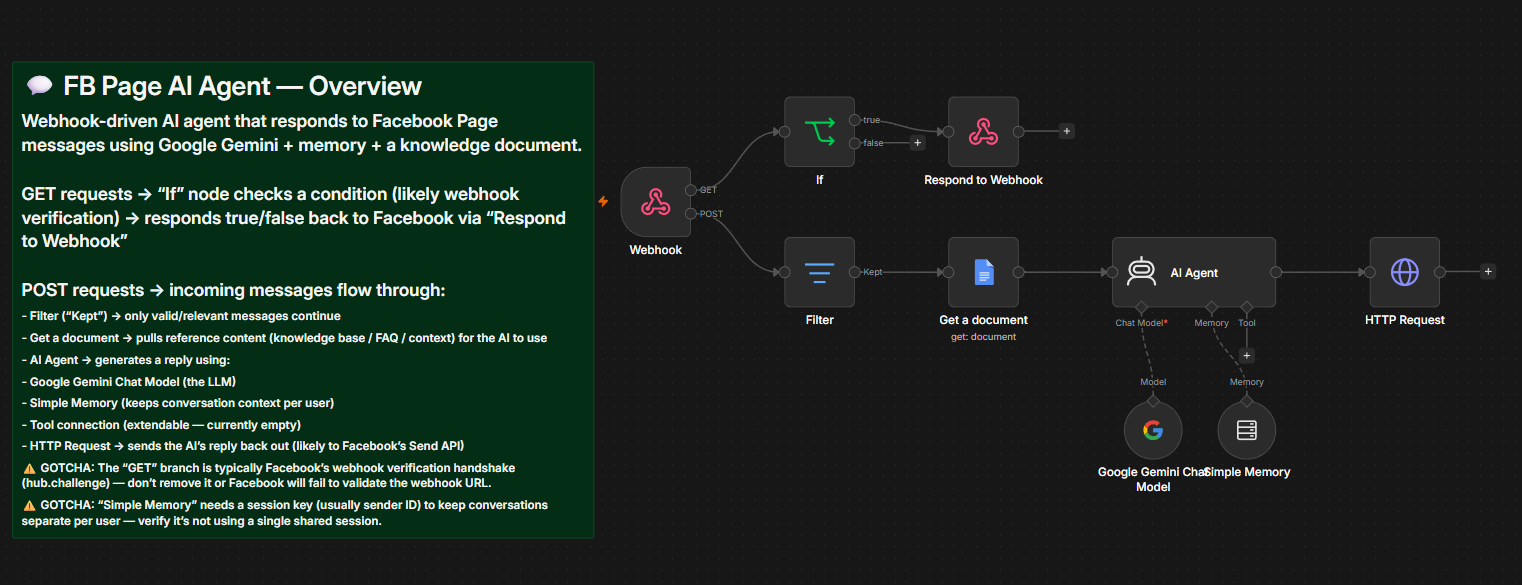Select the HTTP Request node
The width and height of the screenshot is (1522, 585).
coord(1405,272)
